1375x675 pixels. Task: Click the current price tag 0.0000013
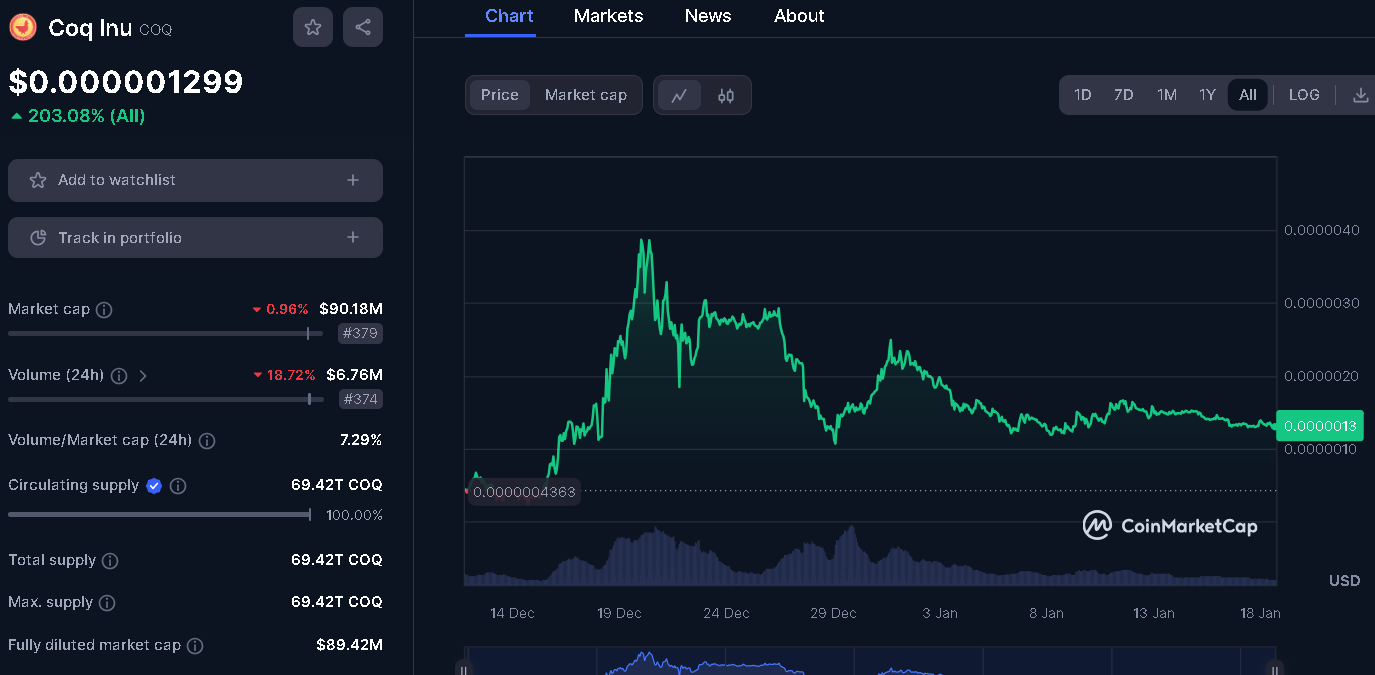1320,426
